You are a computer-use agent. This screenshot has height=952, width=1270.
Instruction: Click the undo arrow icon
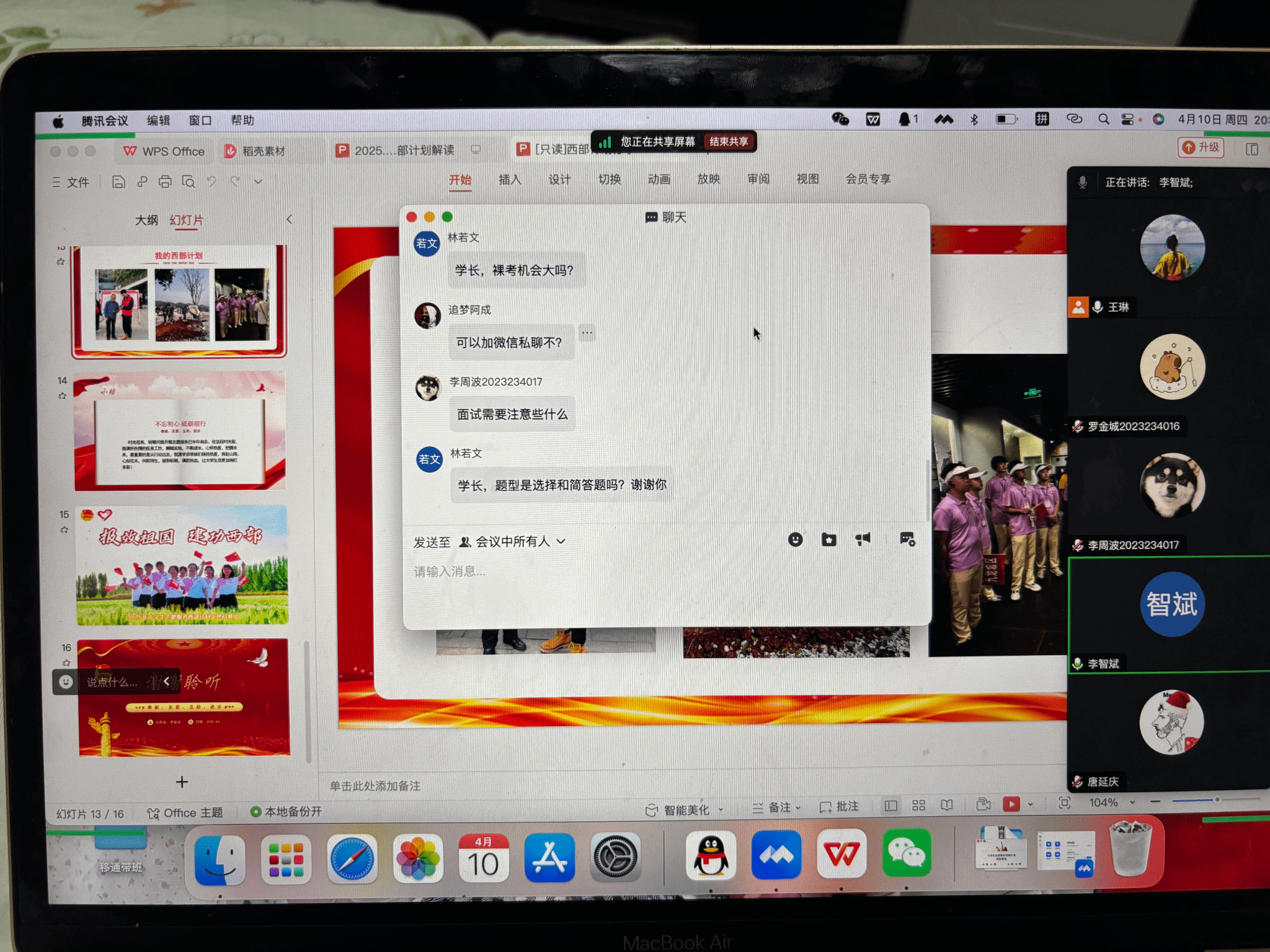pos(211,182)
